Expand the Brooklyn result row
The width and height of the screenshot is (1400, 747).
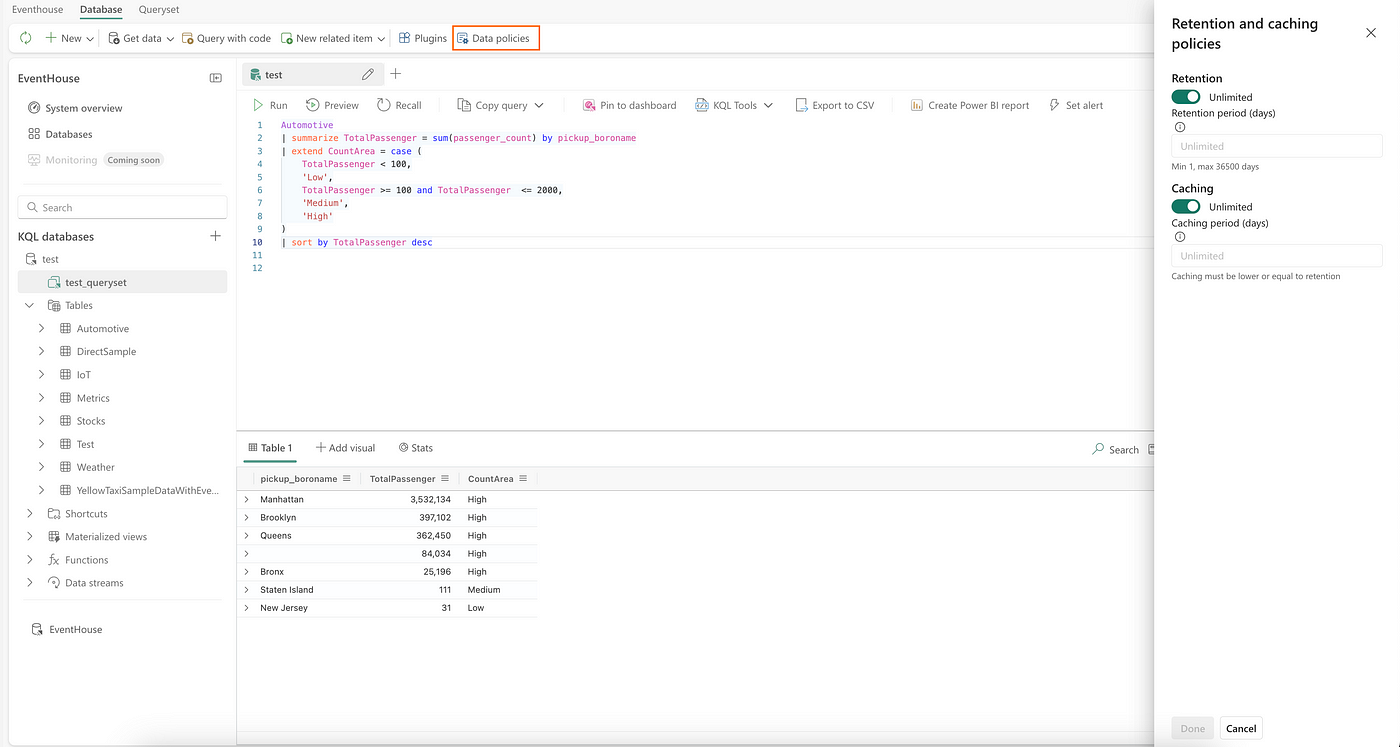pyautogui.click(x=247, y=517)
